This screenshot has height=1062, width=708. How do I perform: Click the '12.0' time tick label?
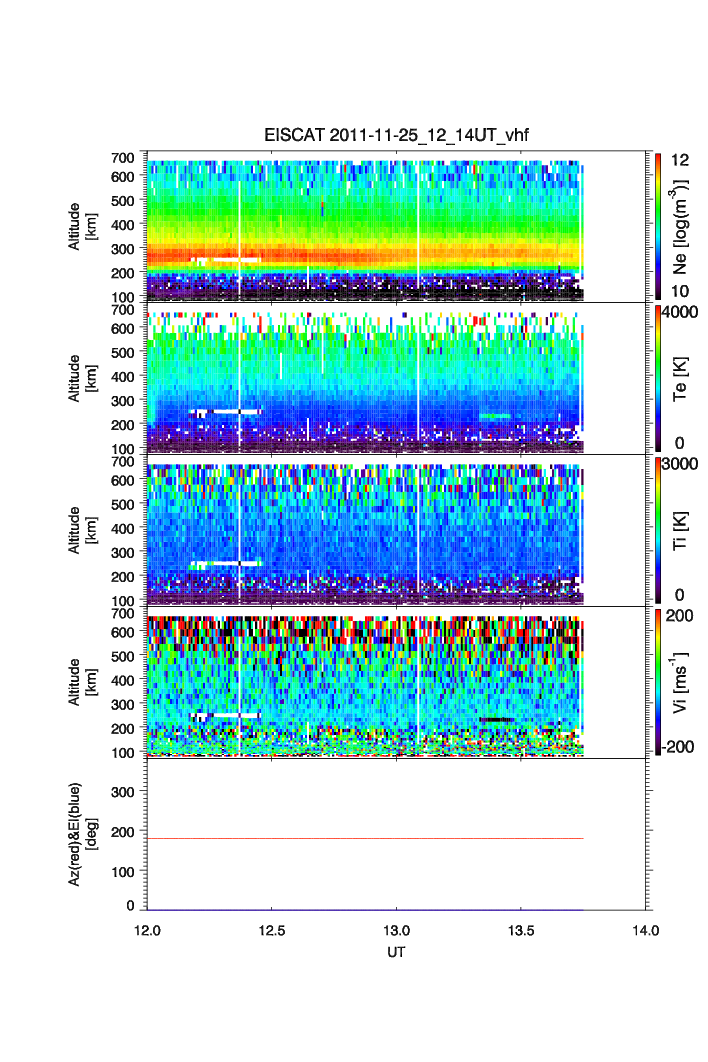[x=147, y=931]
